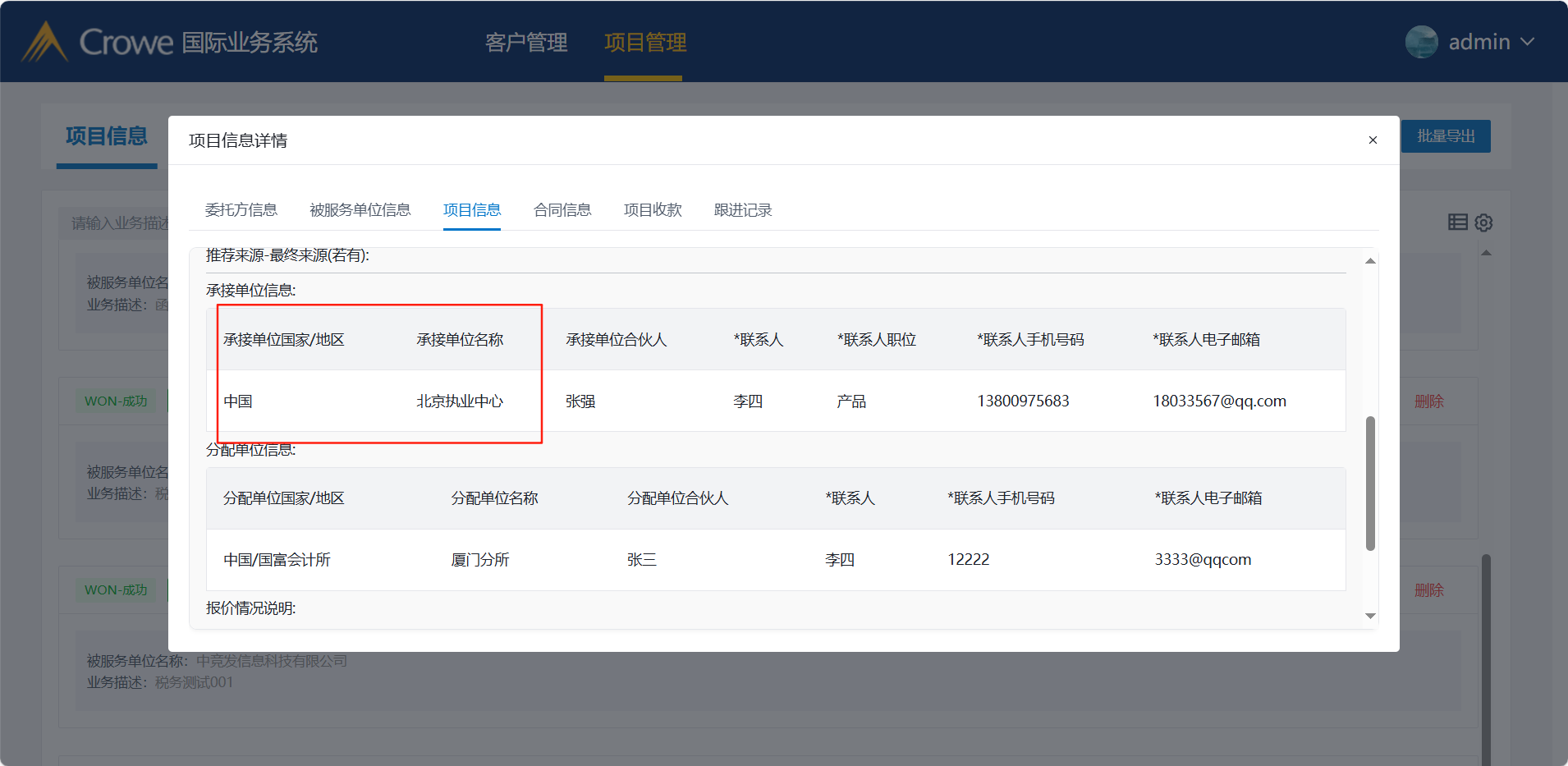Click the 北京执业中心 cell
Image resolution: width=1568 pixels, height=766 pixels.
460,401
